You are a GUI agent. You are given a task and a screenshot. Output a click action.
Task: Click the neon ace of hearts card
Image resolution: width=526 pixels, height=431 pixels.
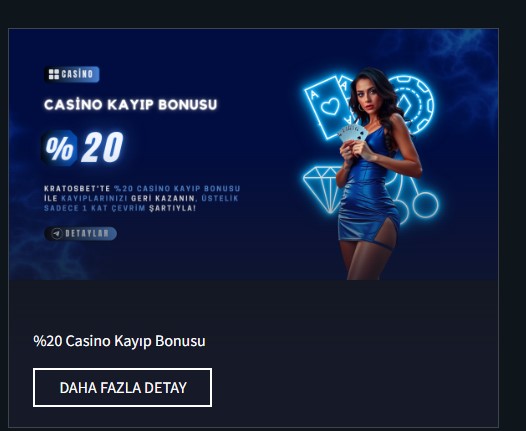coord(324,107)
